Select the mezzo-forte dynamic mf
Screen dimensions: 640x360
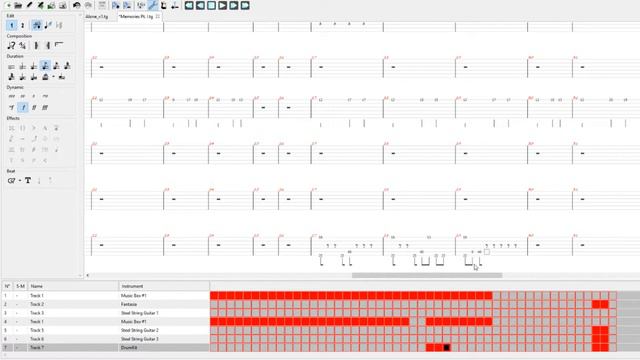tap(11, 108)
